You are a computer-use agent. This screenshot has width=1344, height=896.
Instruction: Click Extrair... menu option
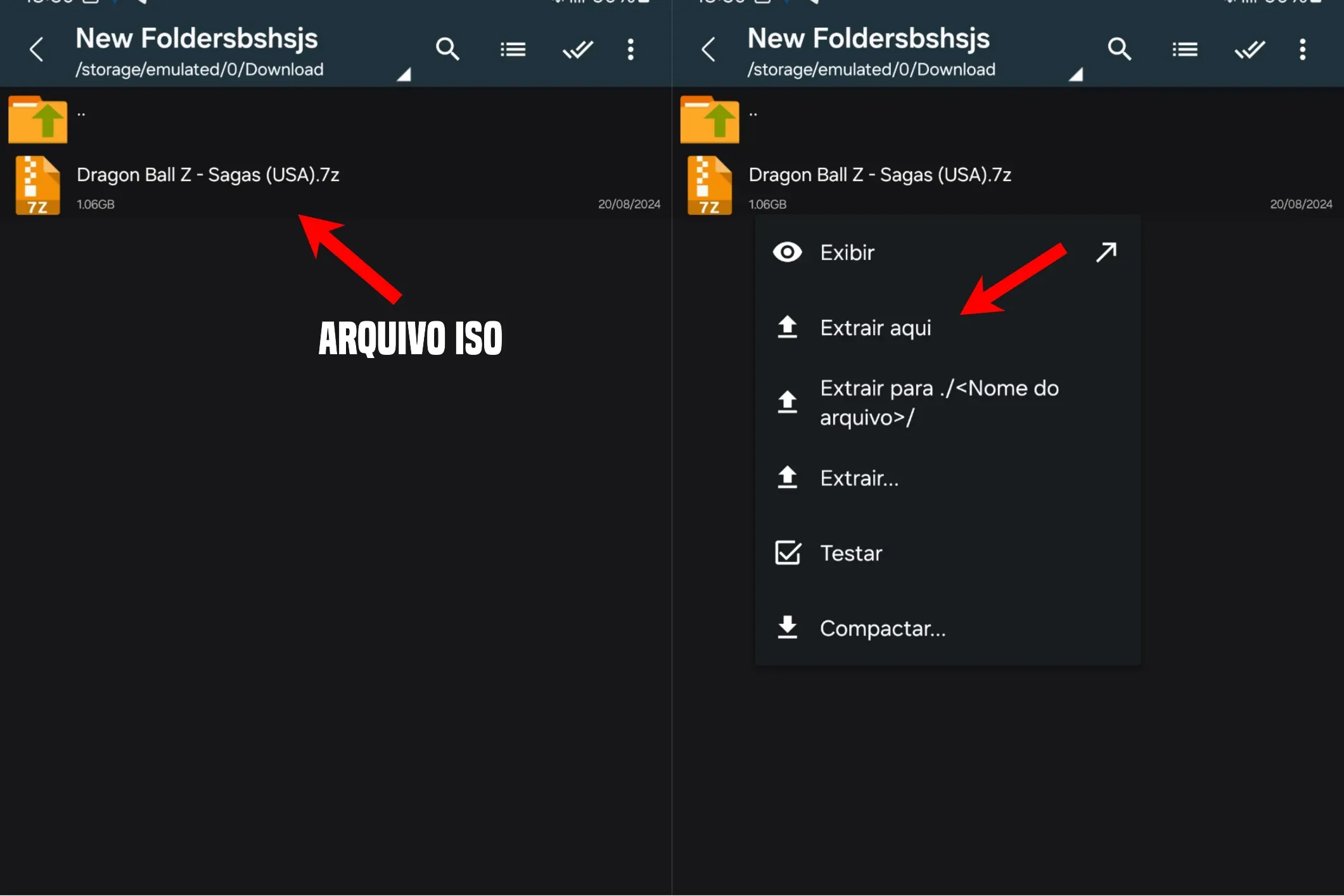(x=859, y=478)
